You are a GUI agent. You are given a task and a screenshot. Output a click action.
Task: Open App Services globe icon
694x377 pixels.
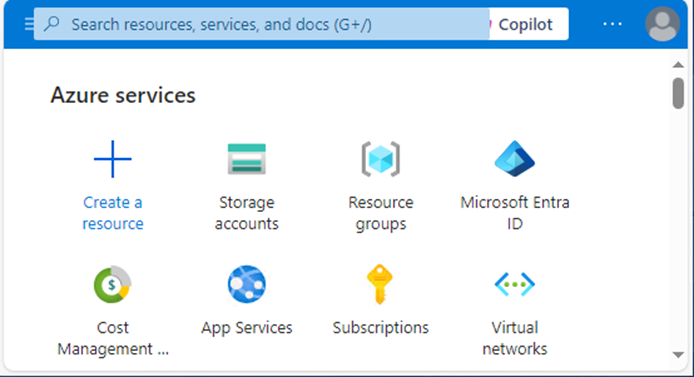click(247, 284)
